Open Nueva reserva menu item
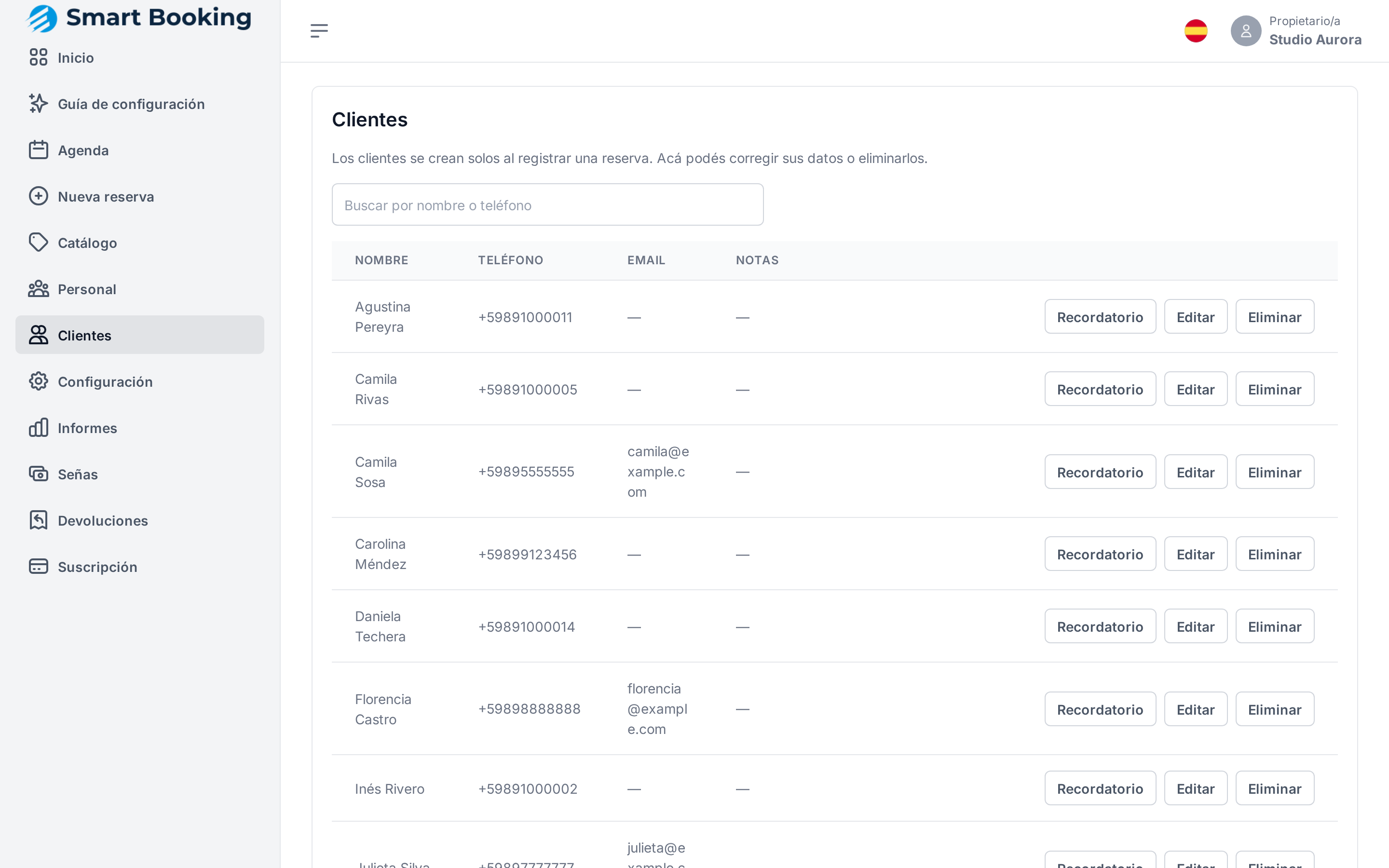Screen dimensions: 1389x868 coord(140,197)
